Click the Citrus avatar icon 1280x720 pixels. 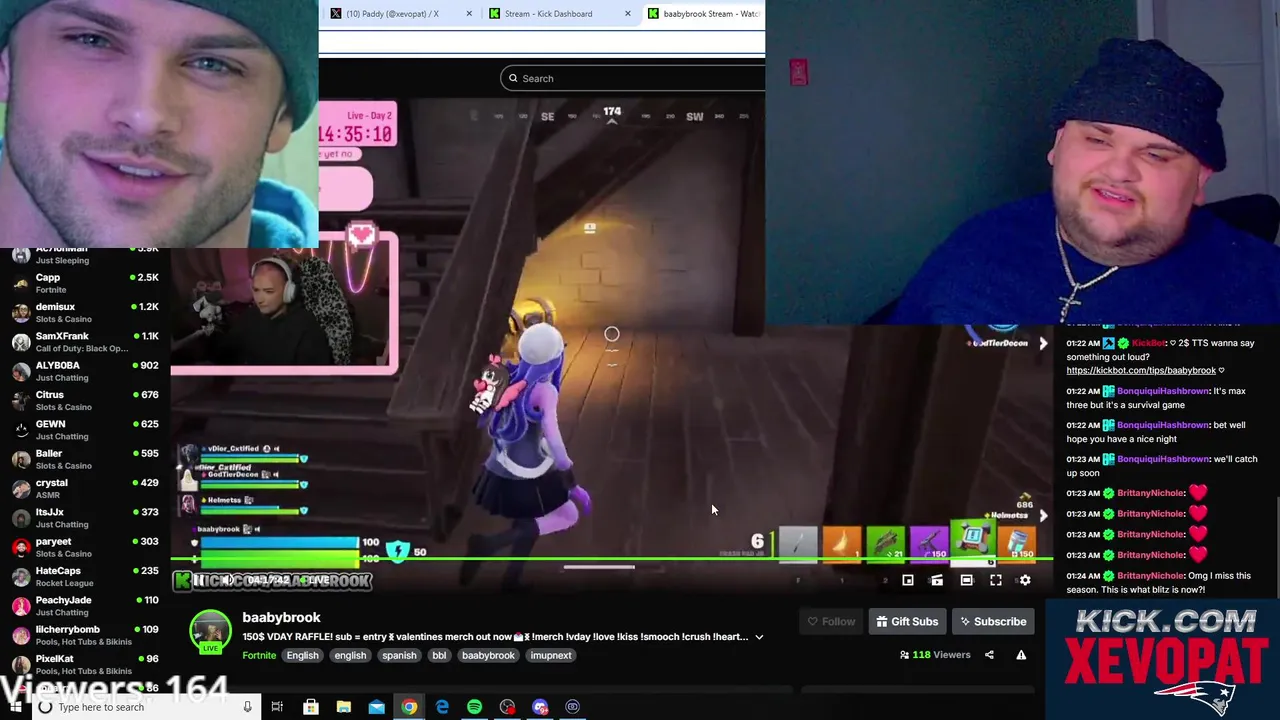coord(21,401)
